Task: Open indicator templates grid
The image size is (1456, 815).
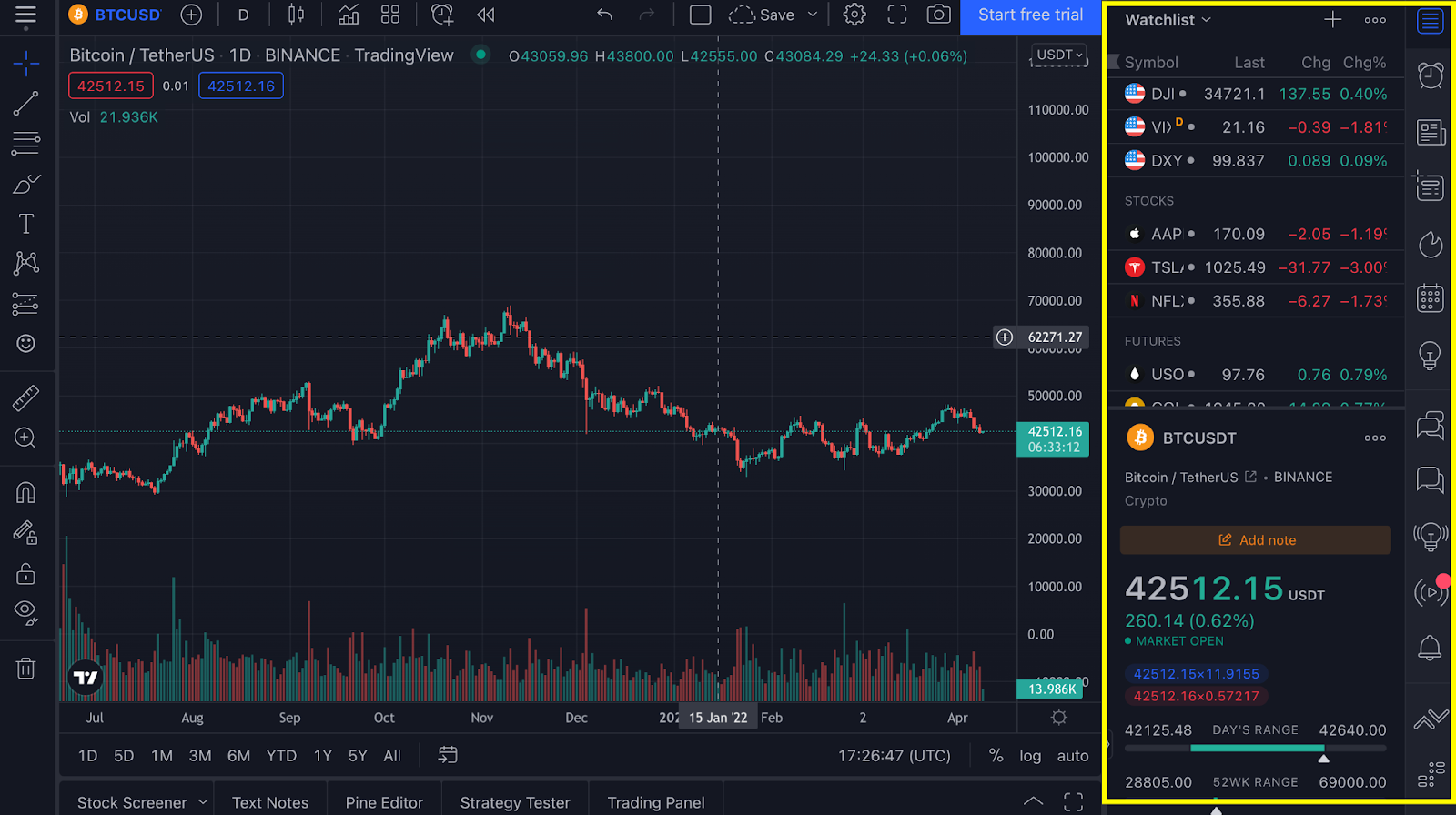Action: coord(390,15)
